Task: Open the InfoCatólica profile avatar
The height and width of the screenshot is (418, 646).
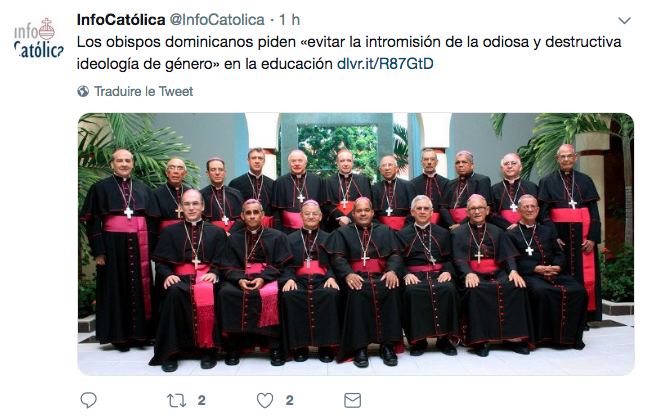Action: (39, 38)
